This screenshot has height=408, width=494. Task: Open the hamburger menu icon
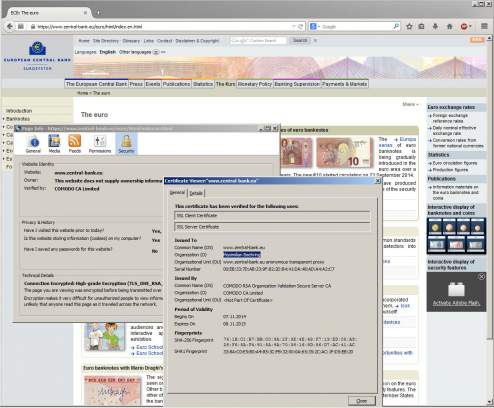pos(484,26)
